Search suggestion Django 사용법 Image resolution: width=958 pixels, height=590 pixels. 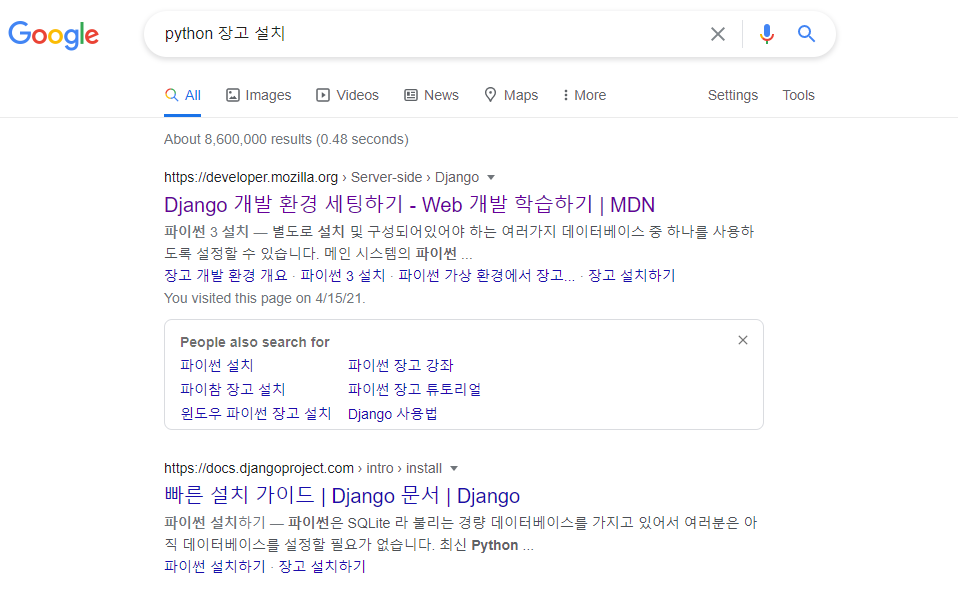(x=392, y=413)
